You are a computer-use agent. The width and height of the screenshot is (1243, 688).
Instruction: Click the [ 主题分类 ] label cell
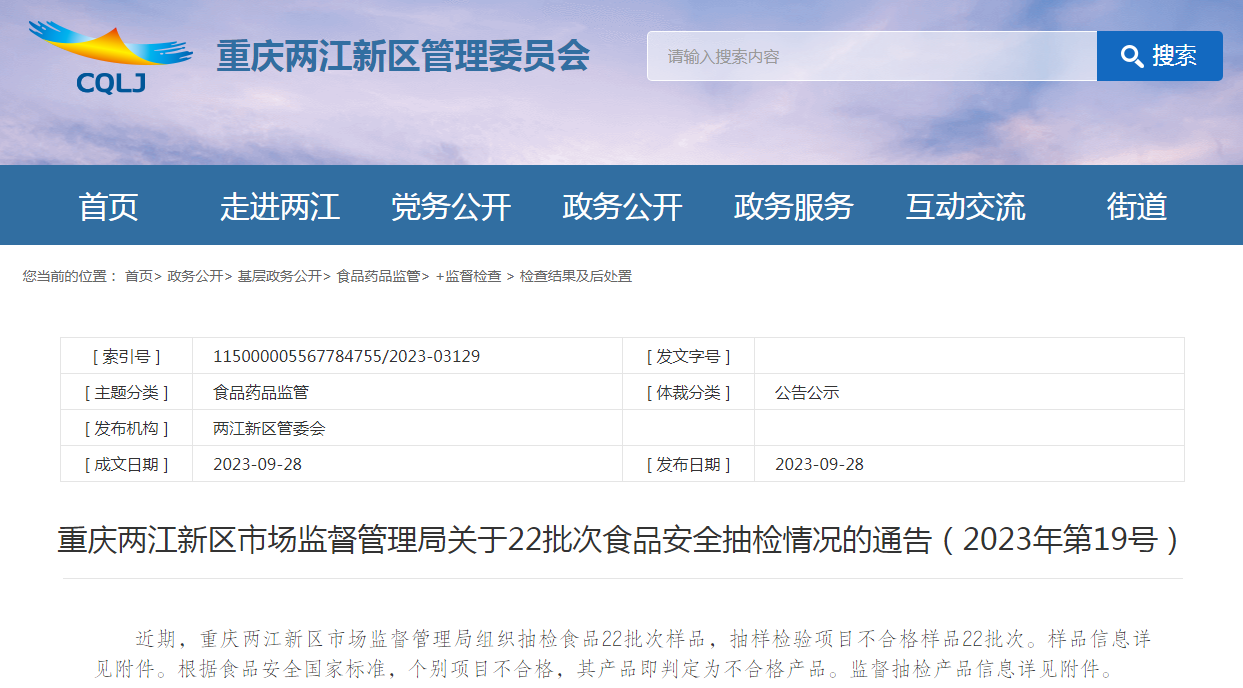pos(127,392)
